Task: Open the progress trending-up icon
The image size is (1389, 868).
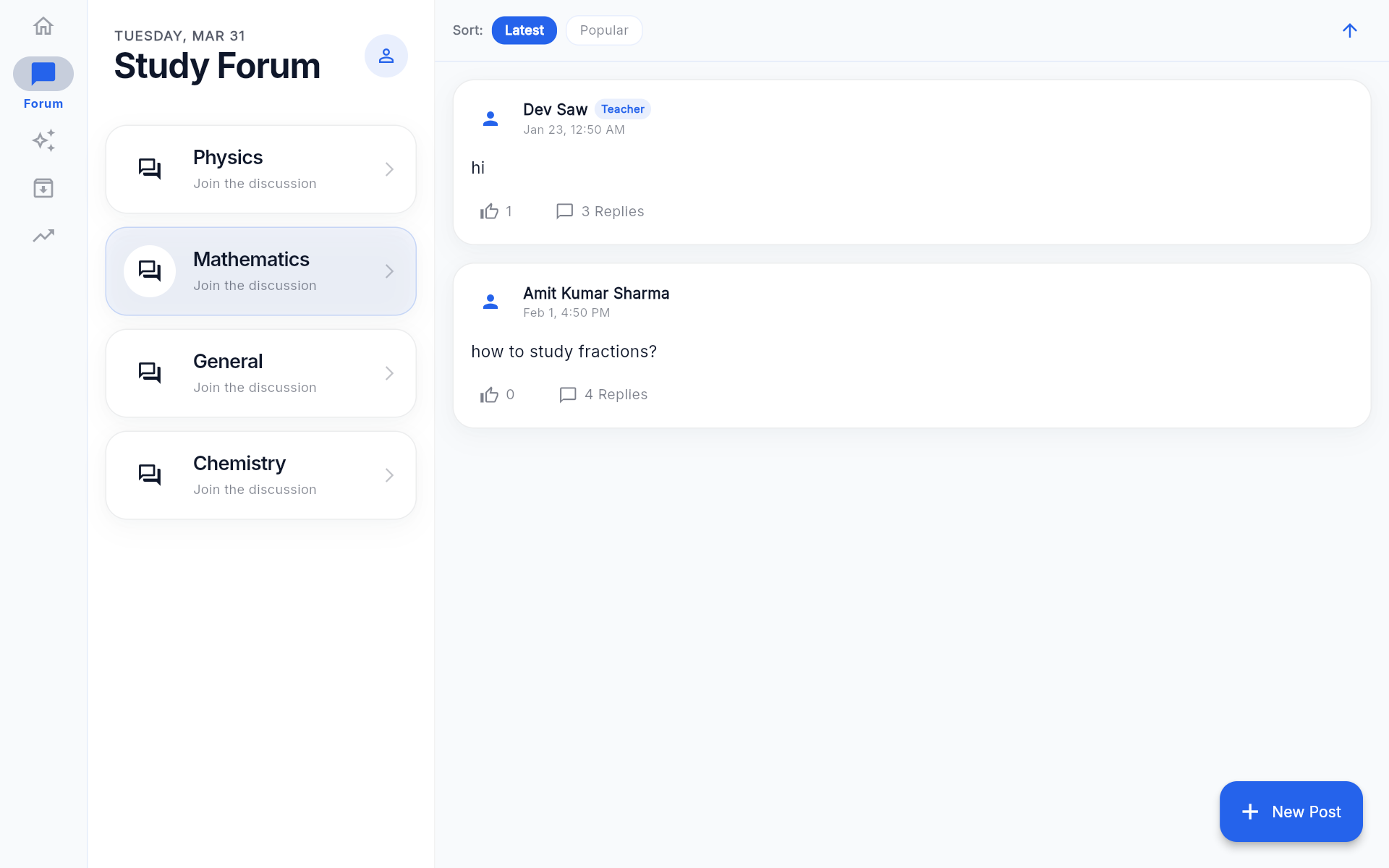Action: [43, 236]
